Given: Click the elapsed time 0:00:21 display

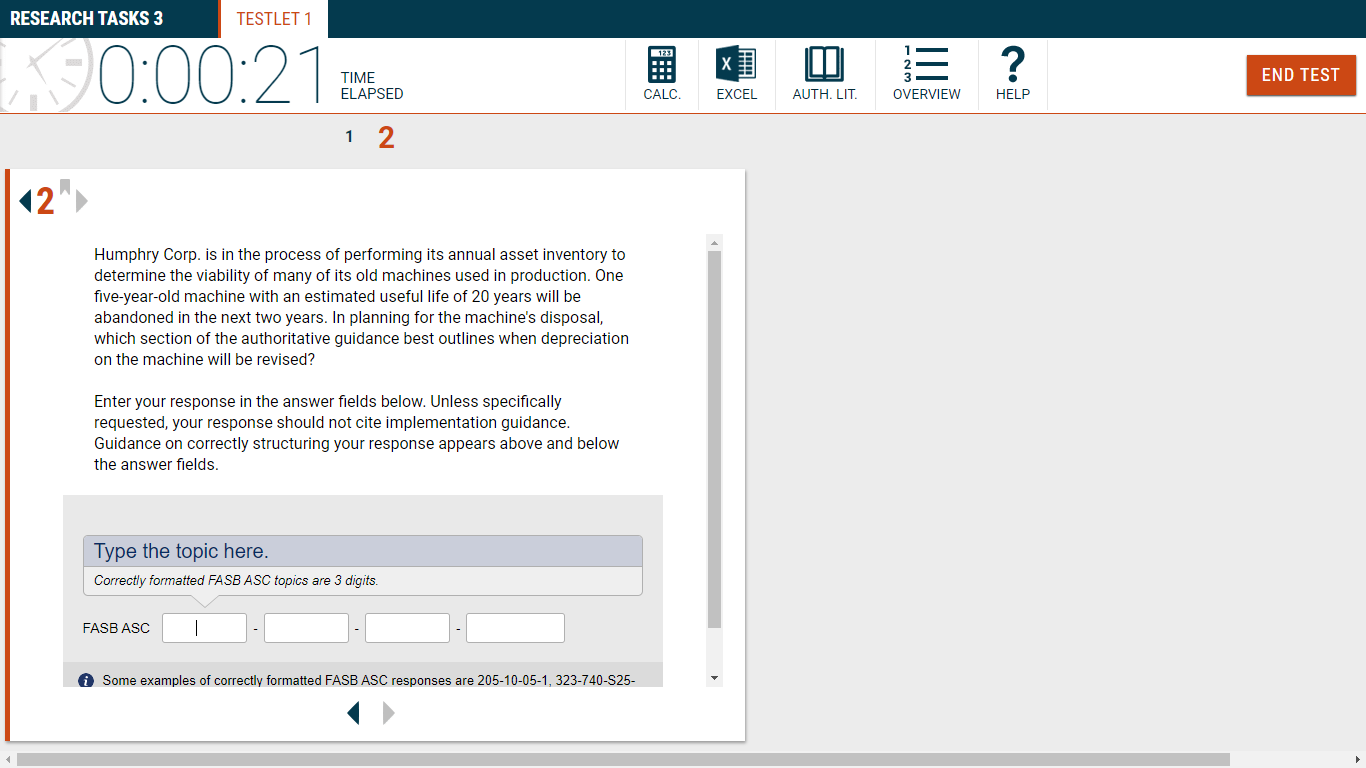Looking at the screenshot, I should click(x=212, y=75).
